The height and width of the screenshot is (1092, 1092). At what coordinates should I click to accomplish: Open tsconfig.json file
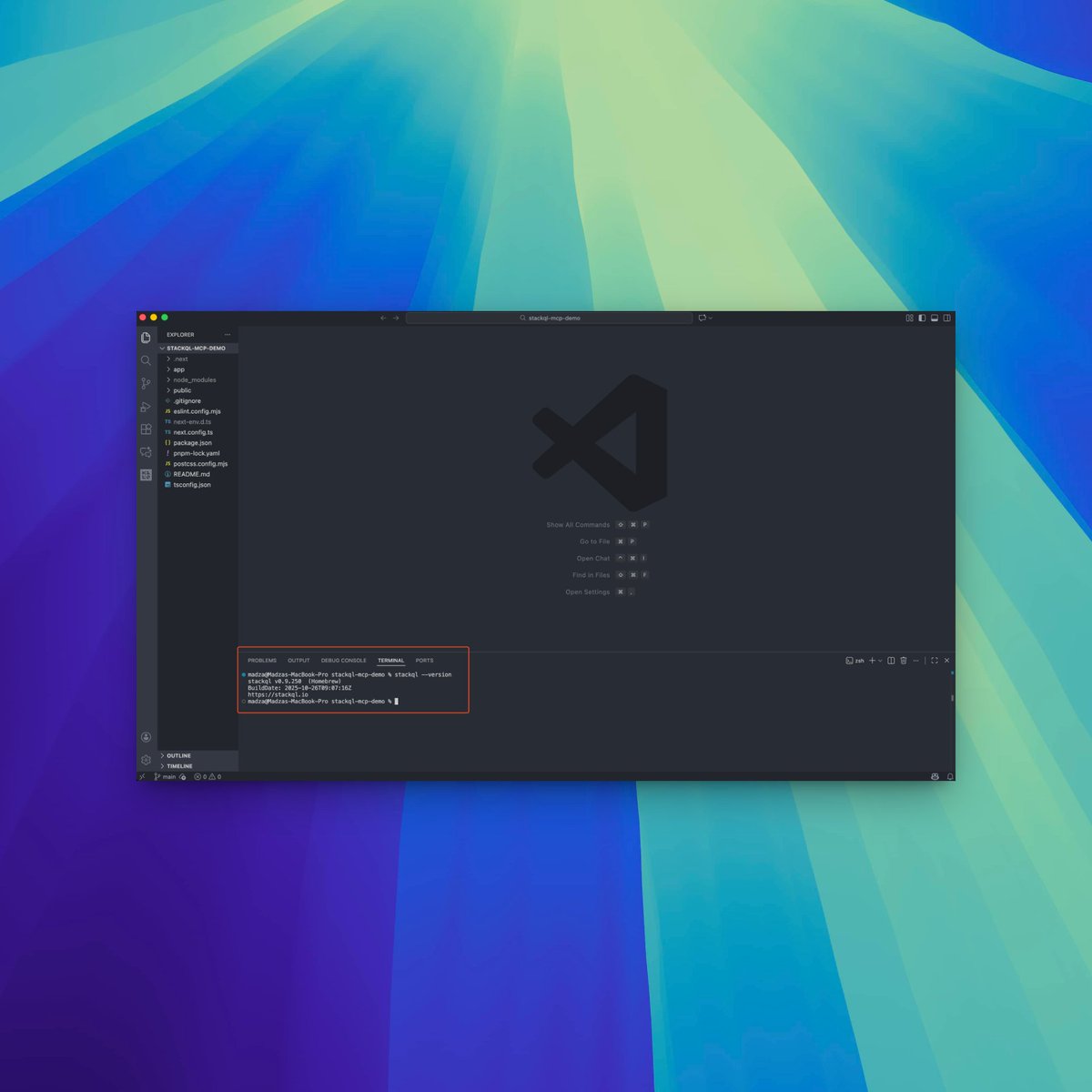point(197,485)
